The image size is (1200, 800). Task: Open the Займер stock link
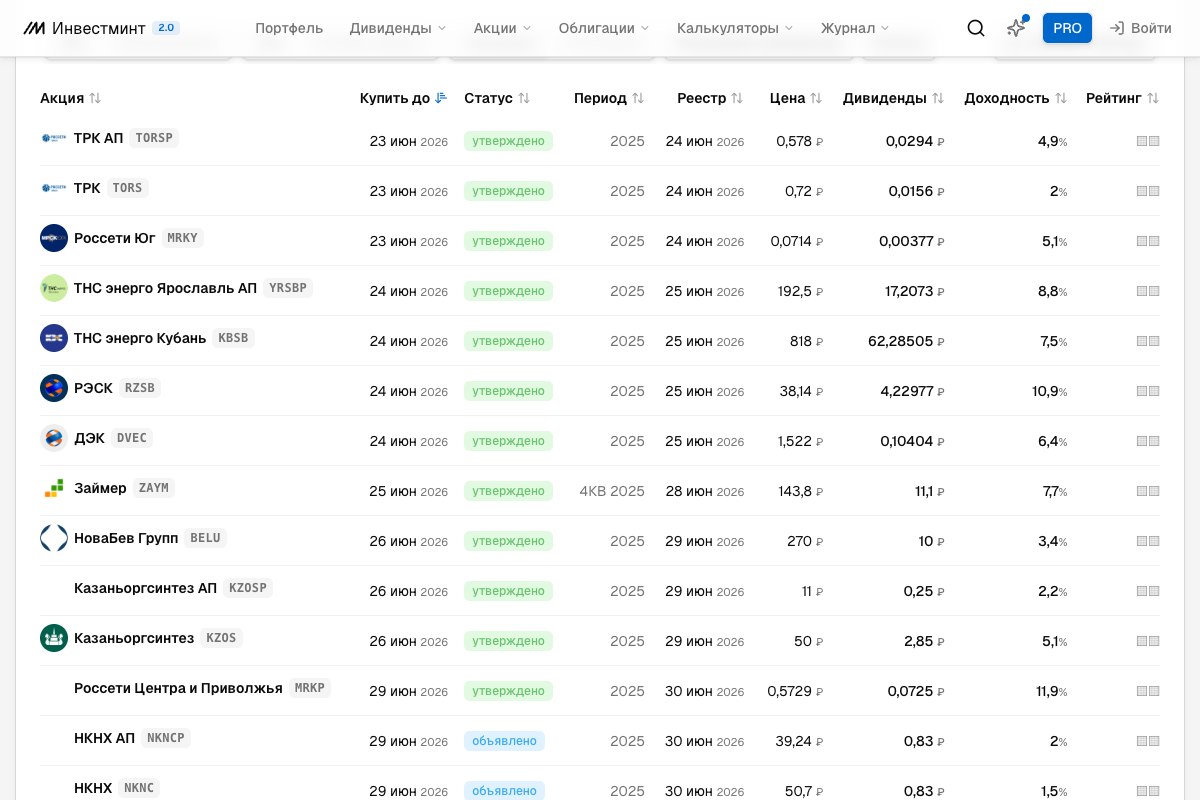(x=100, y=488)
